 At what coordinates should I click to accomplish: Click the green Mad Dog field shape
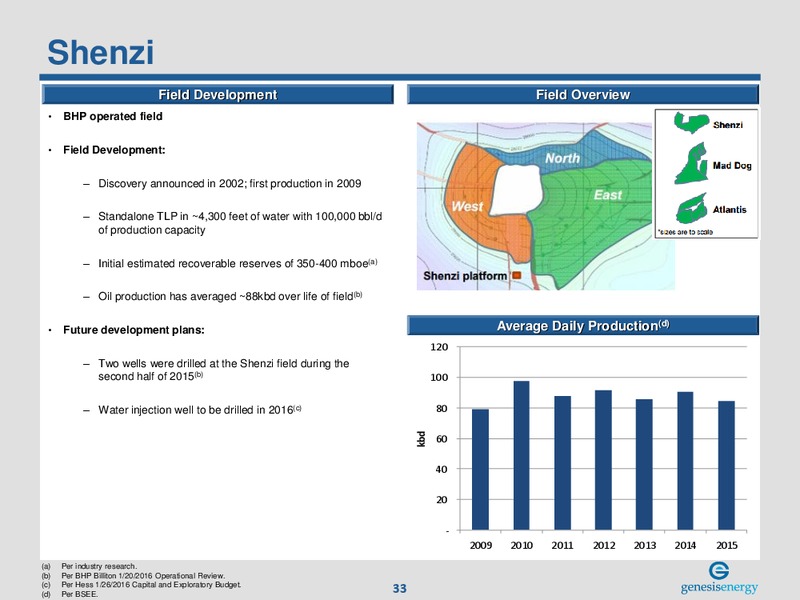point(692,164)
